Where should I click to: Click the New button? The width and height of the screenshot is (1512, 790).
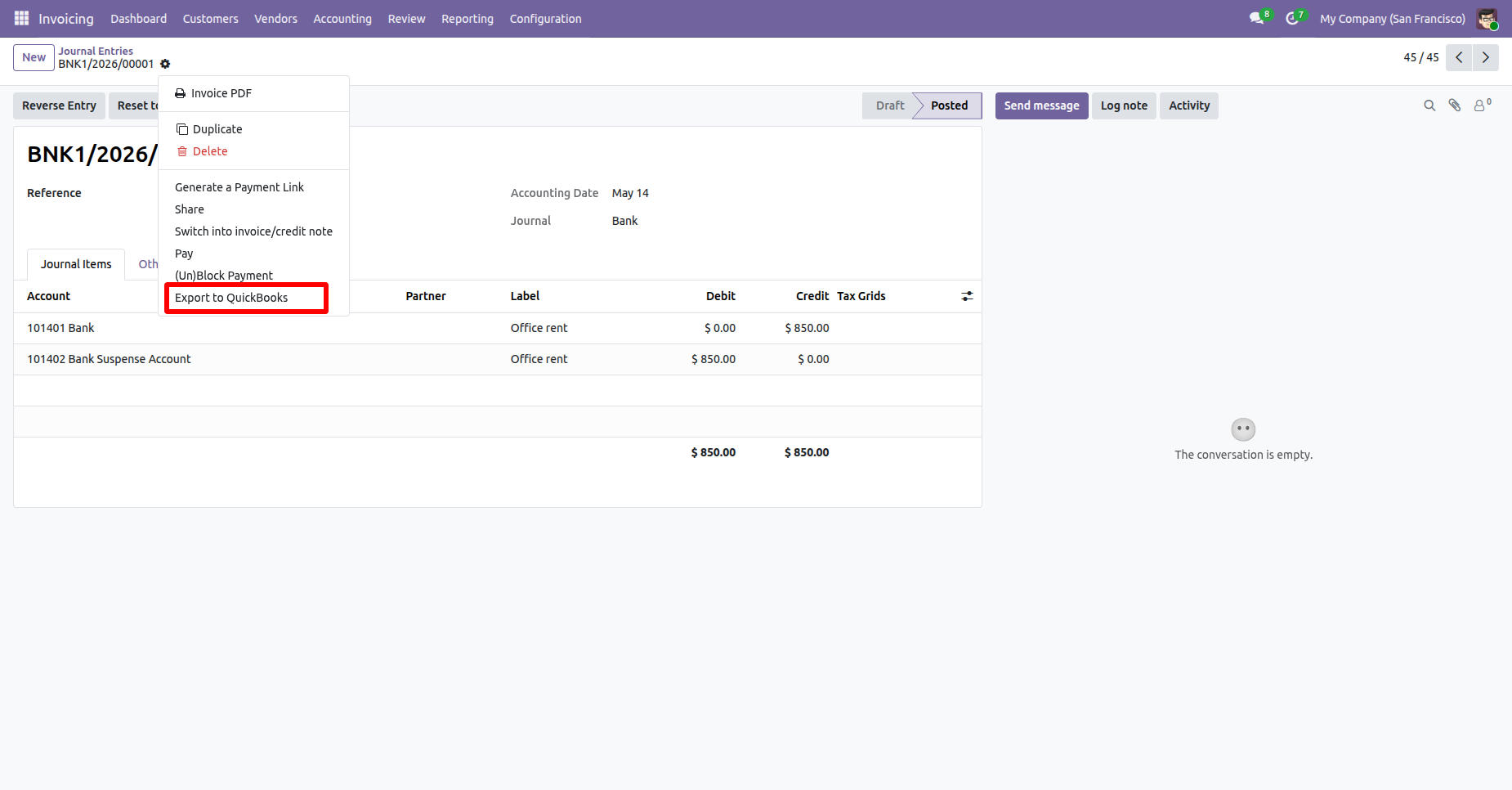point(34,57)
